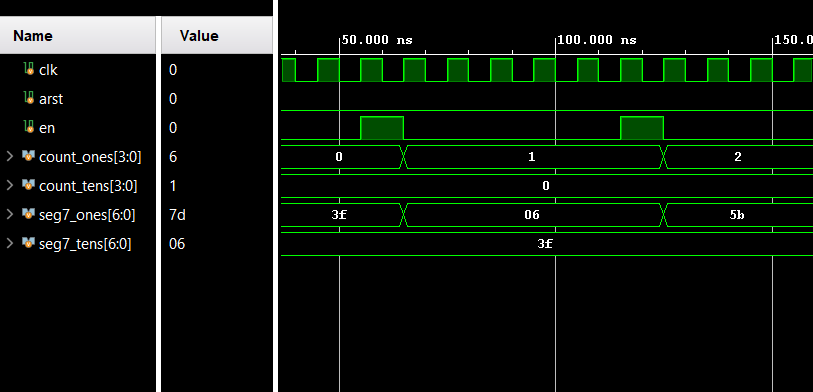Click count_tens value 1

tap(173, 186)
